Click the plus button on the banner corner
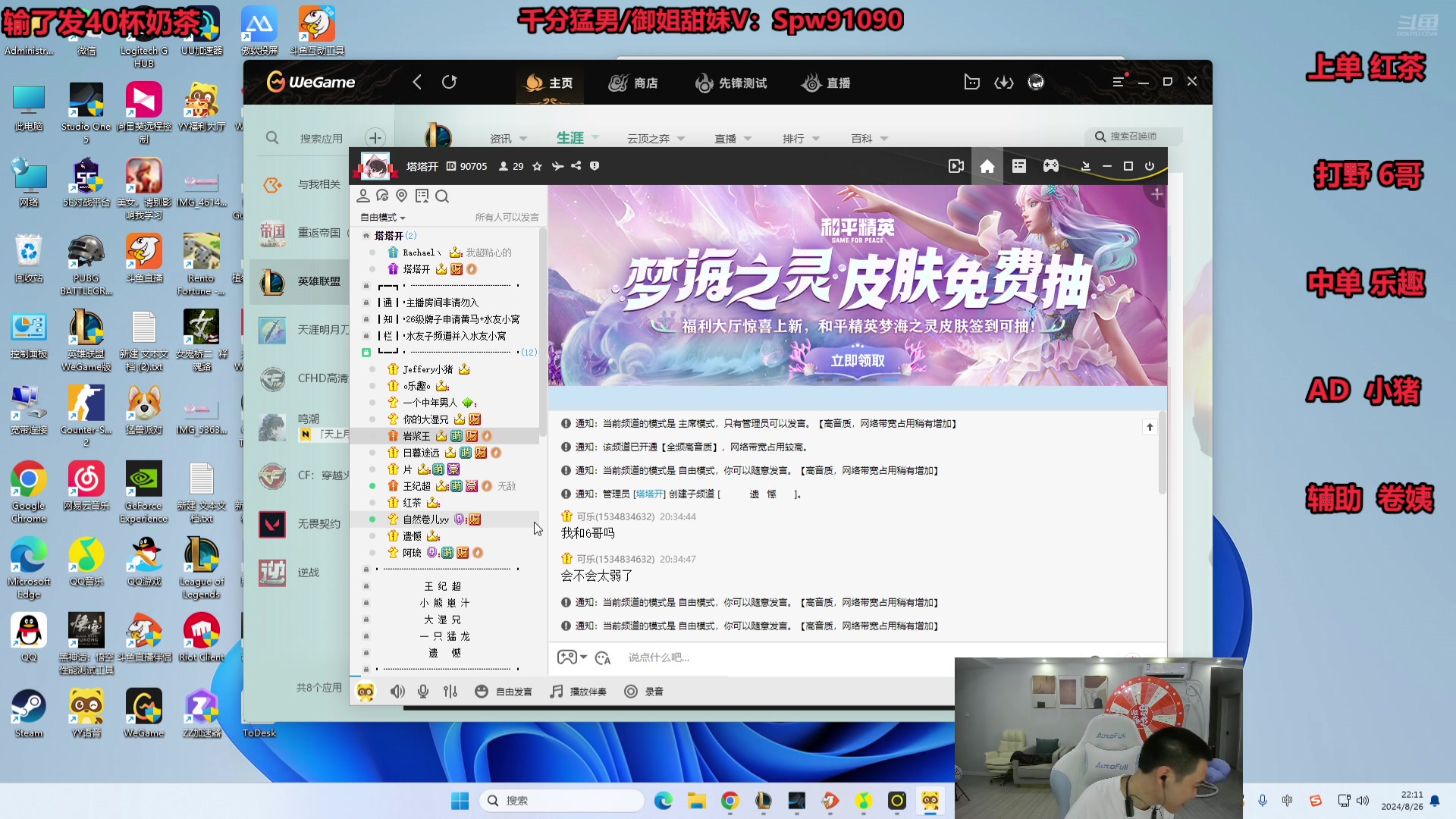 [1156, 195]
